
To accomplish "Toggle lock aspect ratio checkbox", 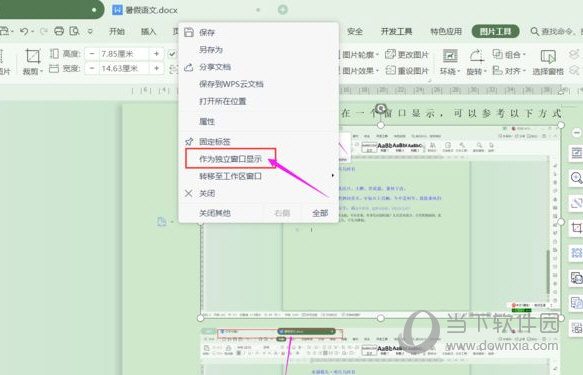I will click(x=172, y=54).
